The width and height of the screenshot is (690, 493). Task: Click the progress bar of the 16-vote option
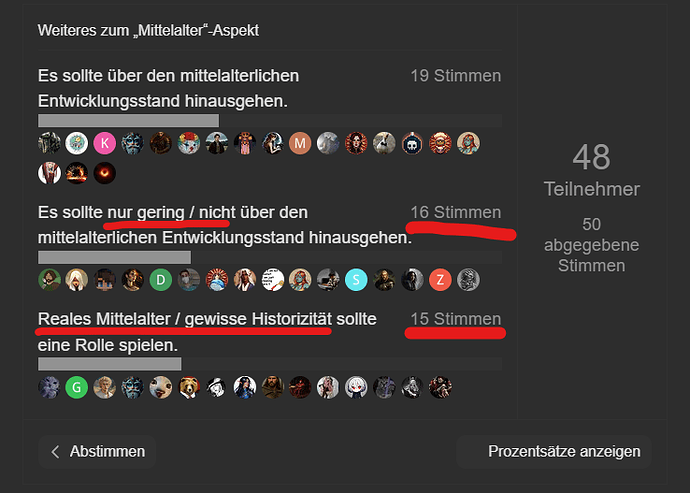[270, 257]
